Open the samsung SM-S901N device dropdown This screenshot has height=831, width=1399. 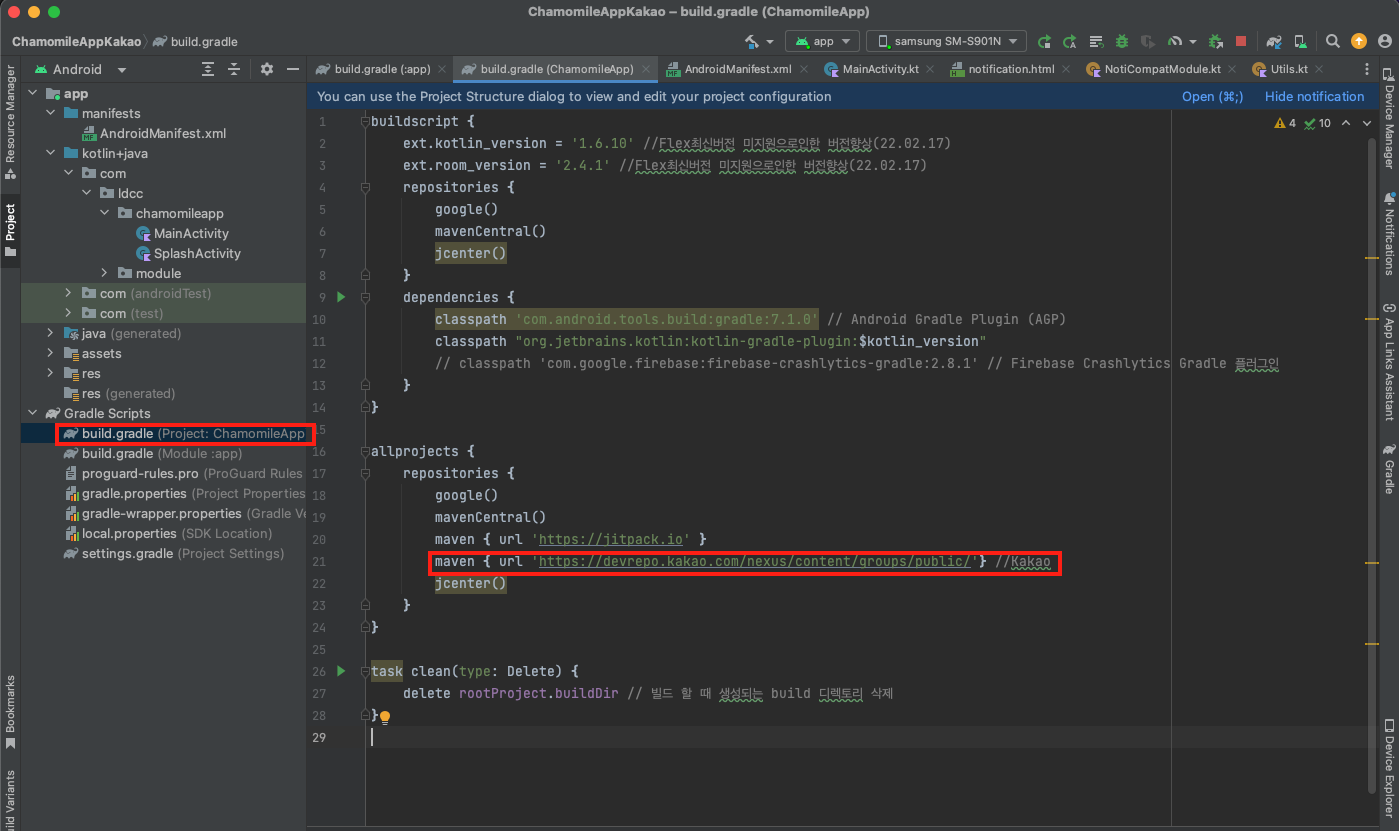[946, 41]
